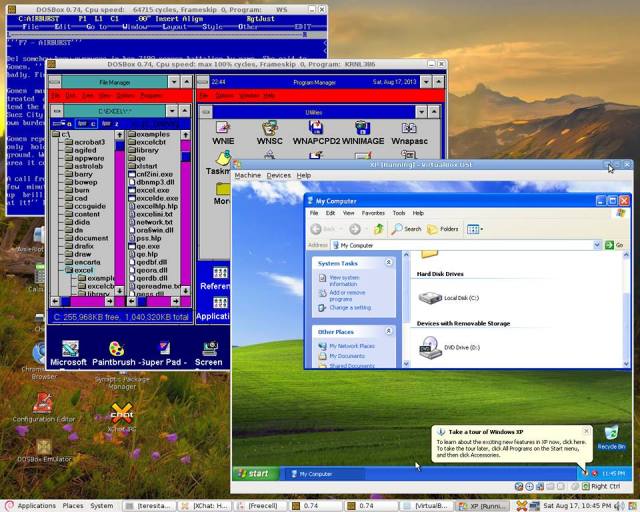Image resolution: width=640 pixels, height=512 pixels.
Task: Open the Applications menu in the GNOME panel
Action: [x=30, y=505]
